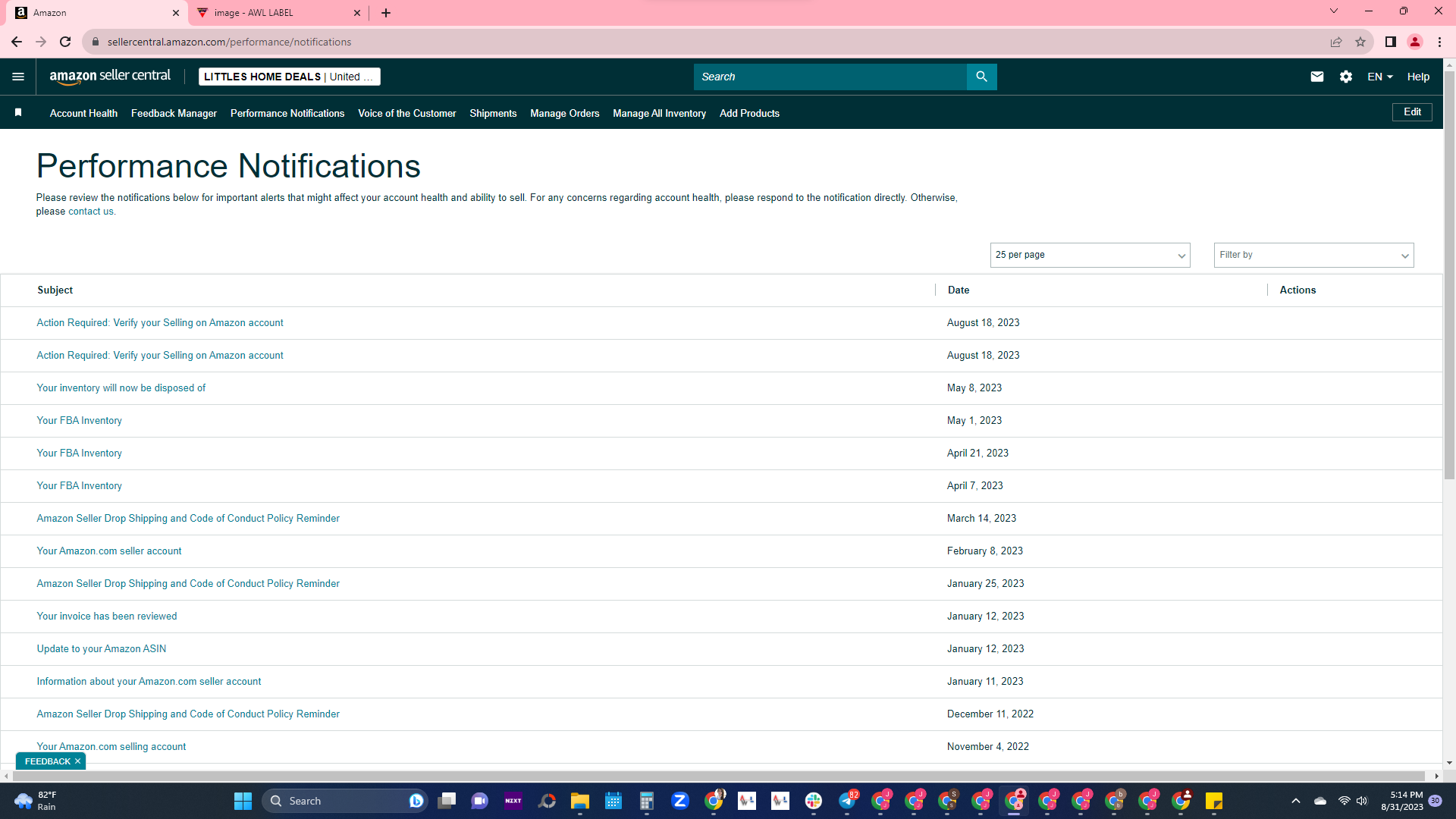This screenshot has height=819, width=1456.
Task: Dismiss the FEEDBACK widget with its X
Action: coord(77,761)
